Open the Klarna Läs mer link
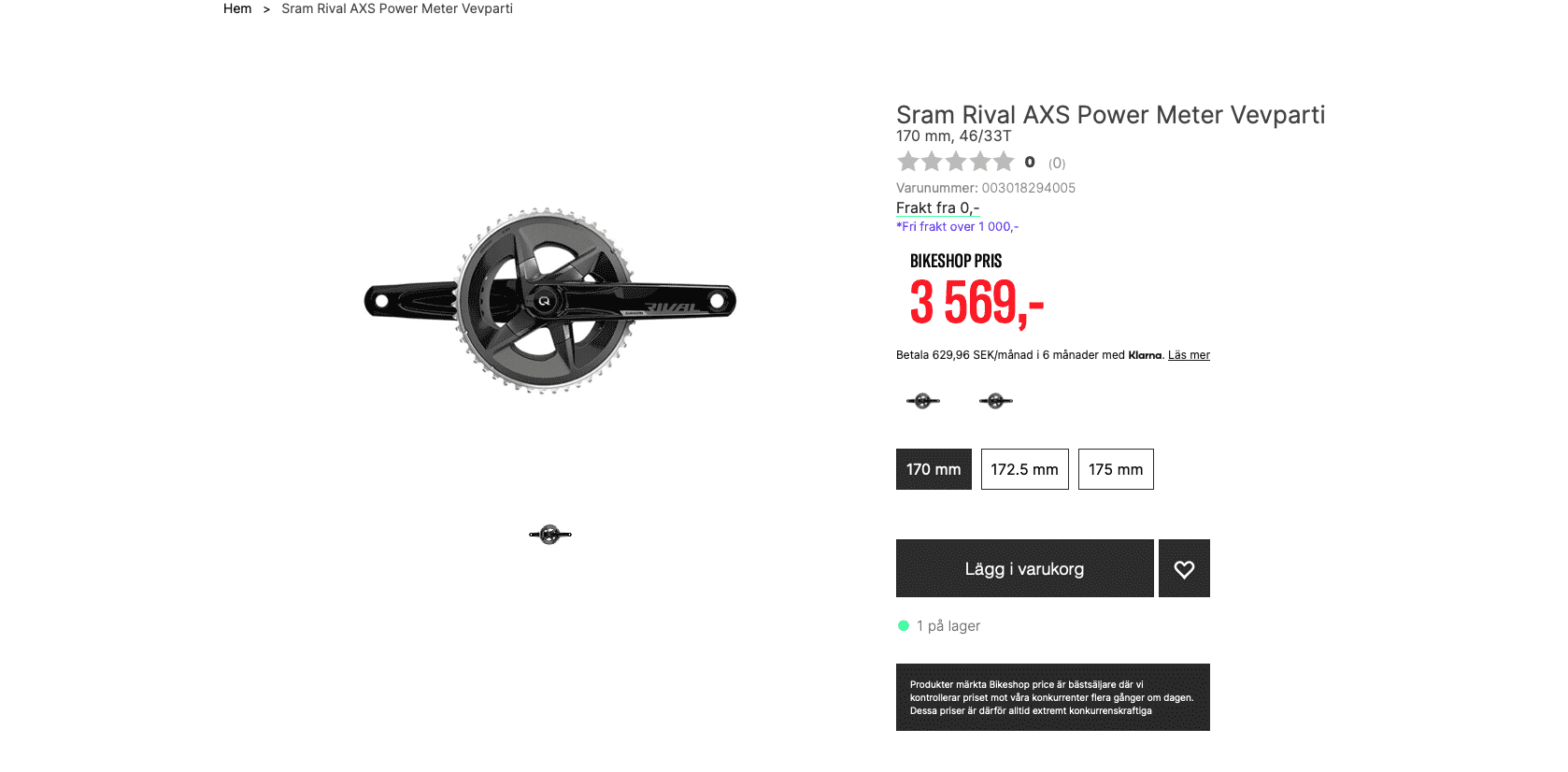Screen dimensions: 1568x772 pos(1189,355)
